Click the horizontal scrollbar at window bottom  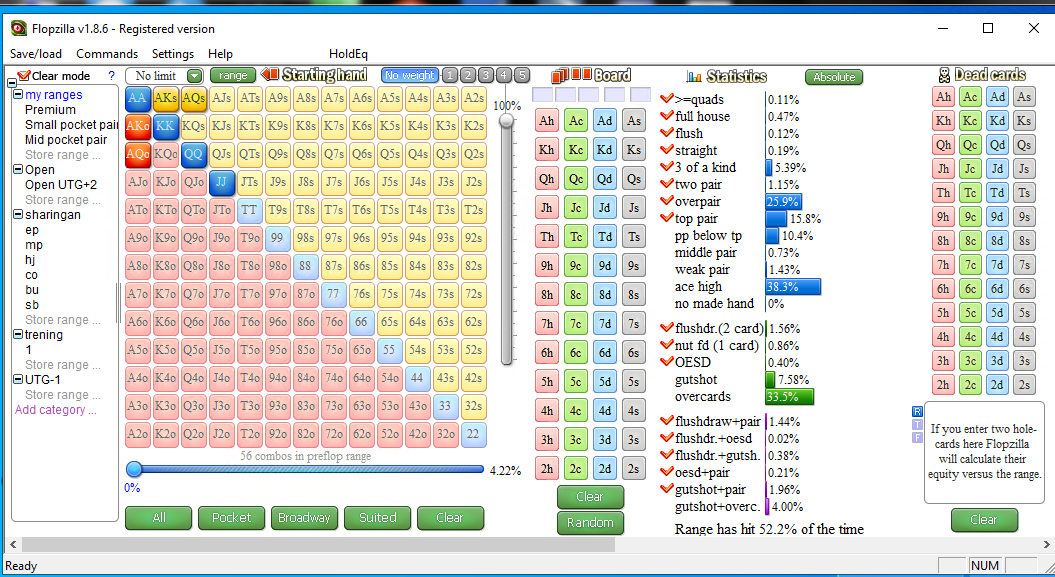point(319,544)
